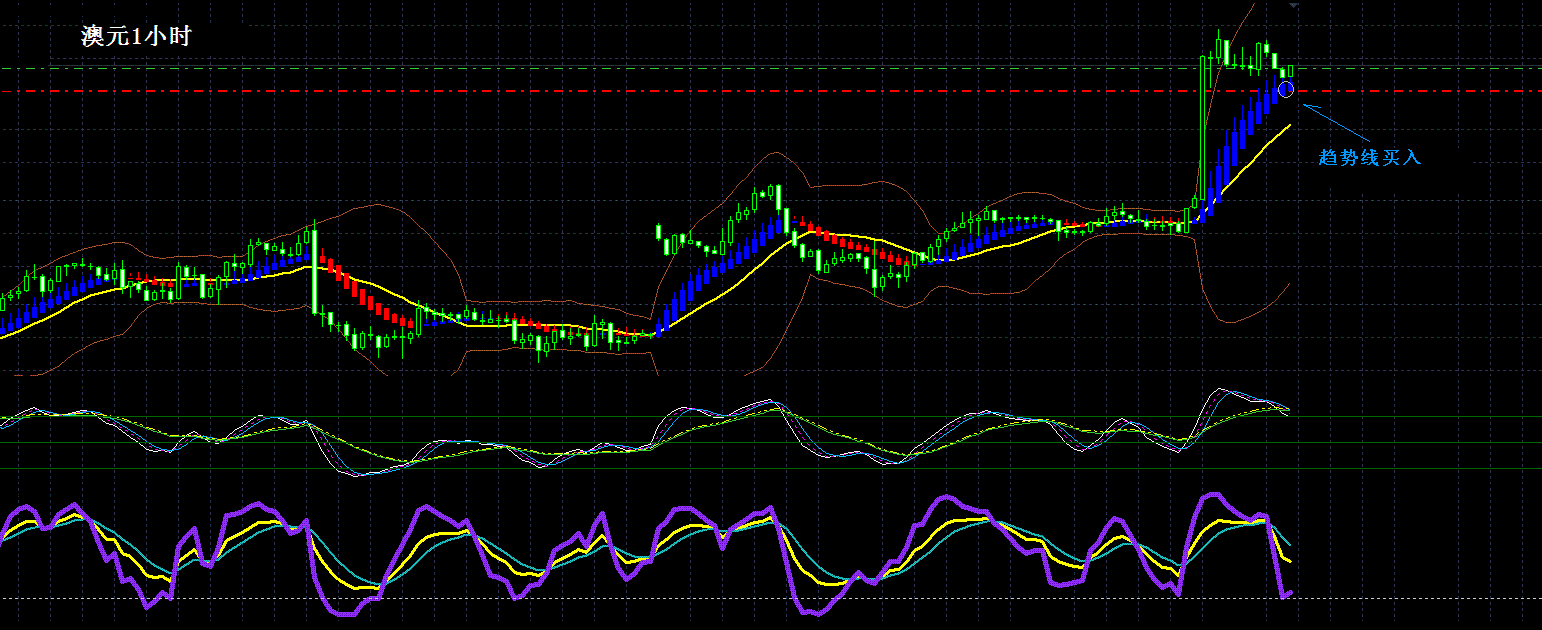This screenshot has height=630, width=1542.
Task: Click the chart shift triangle marker at top
Action: pos(1293,6)
